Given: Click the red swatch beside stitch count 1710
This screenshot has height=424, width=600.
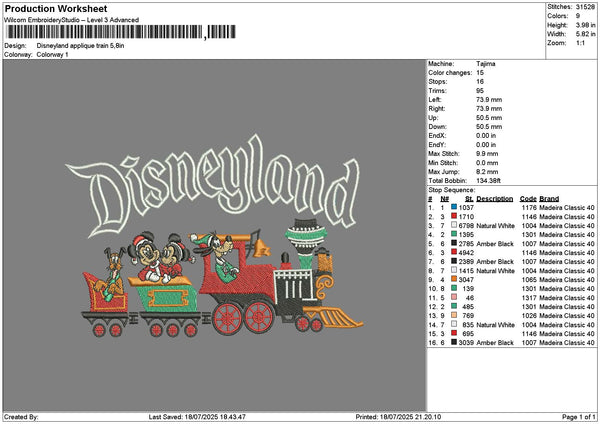Looking at the screenshot, I should [x=454, y=216].
